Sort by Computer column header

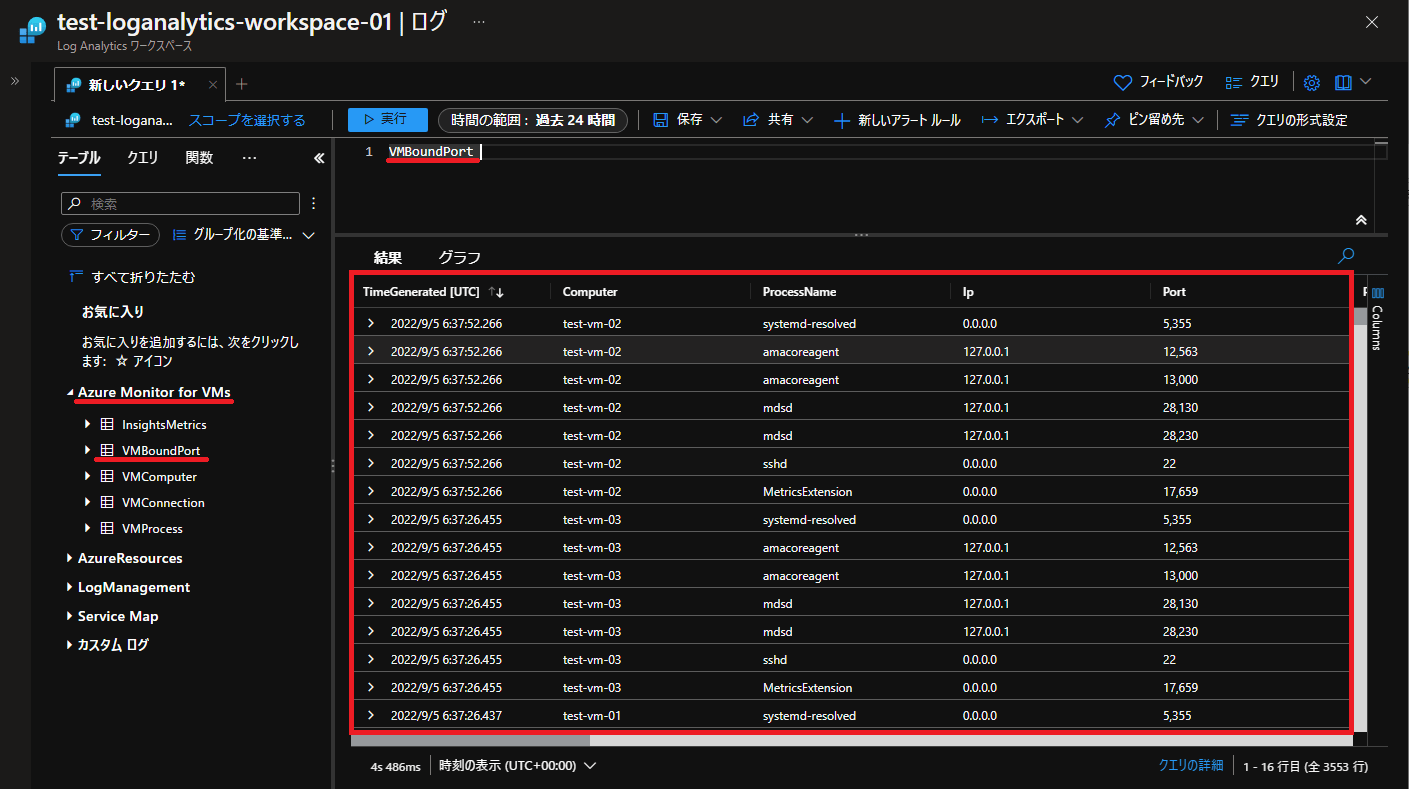(x=590, y=292)
